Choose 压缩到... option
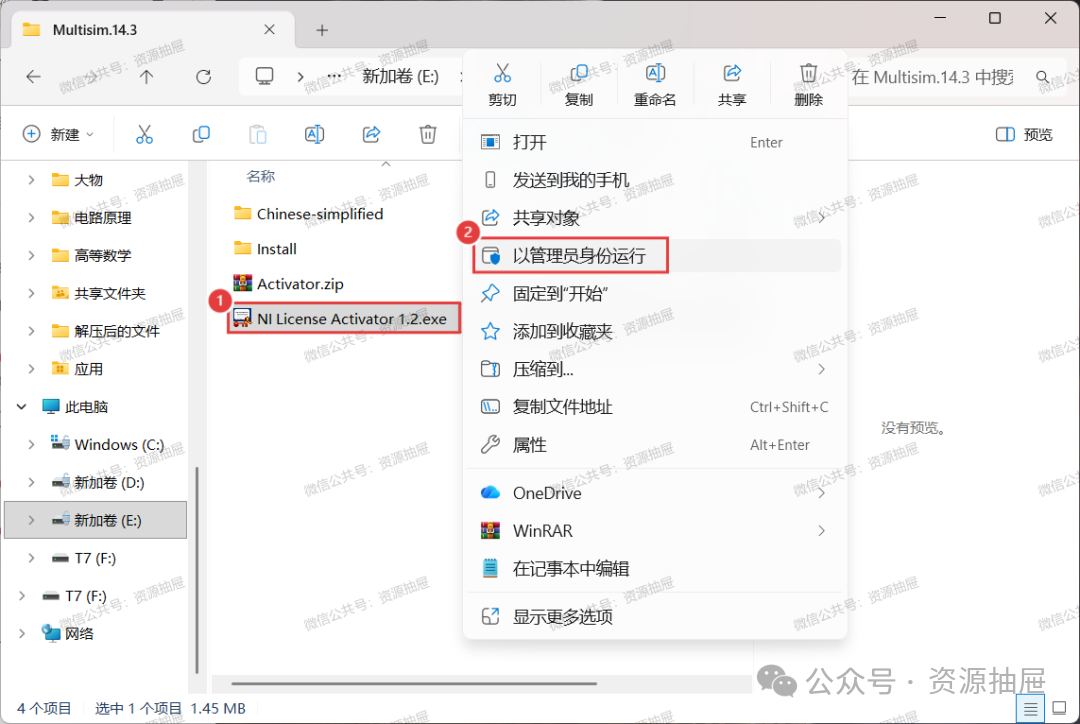This screenshot has height=724, width=1080. coord(655,370)
